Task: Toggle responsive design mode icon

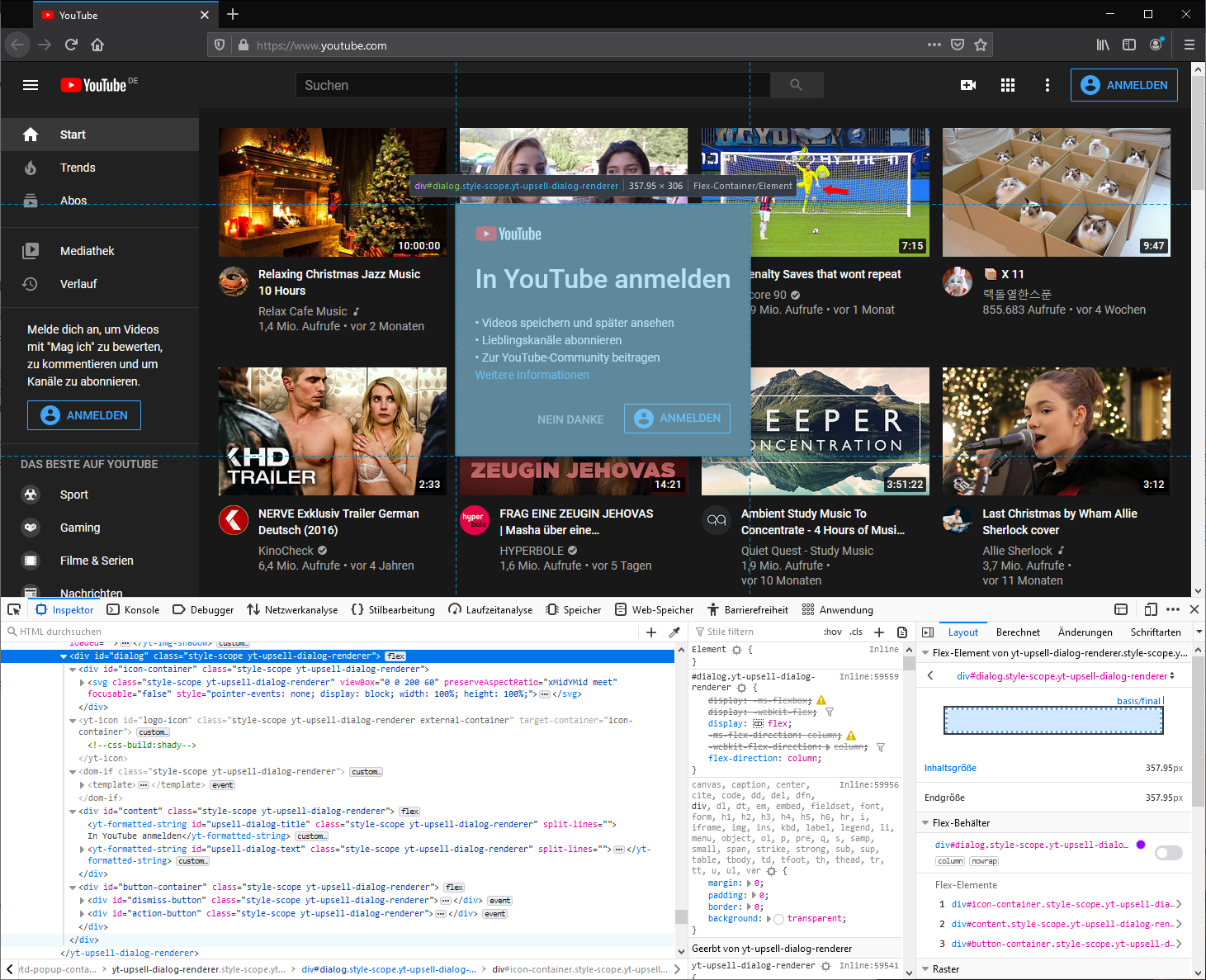Action: point(1151,609)
